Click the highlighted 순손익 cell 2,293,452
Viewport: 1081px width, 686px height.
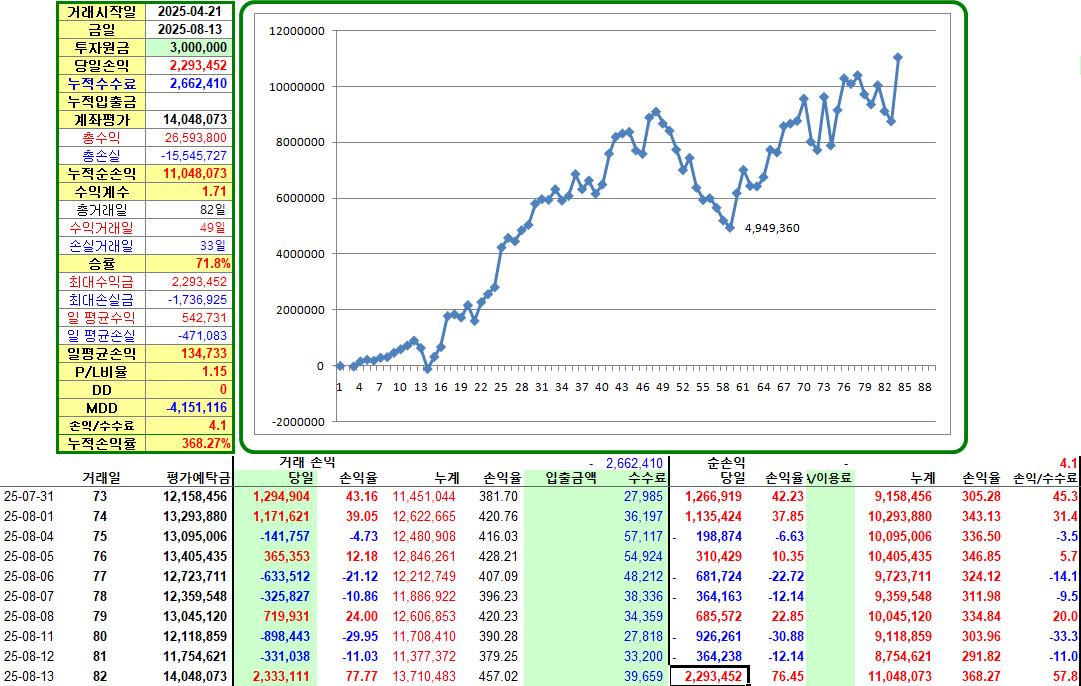[709, 676]
